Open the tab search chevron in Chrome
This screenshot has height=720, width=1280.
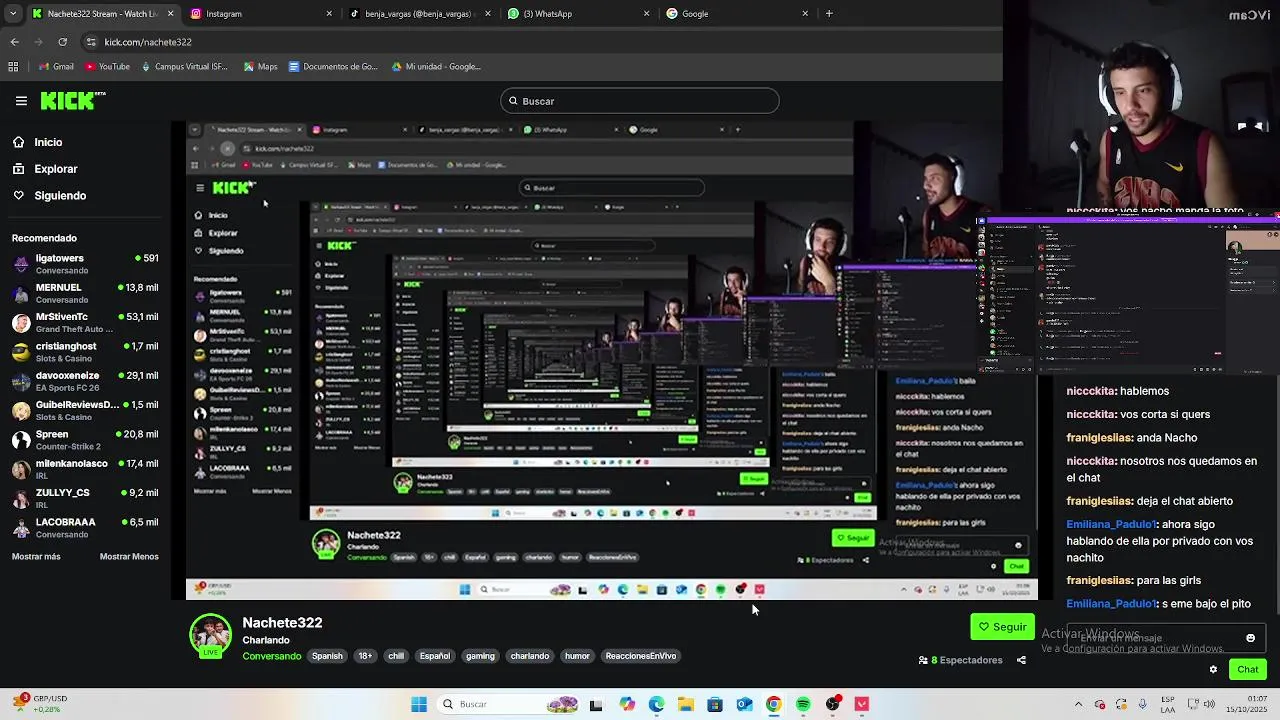pyautogui.click(x=11, y=14)
